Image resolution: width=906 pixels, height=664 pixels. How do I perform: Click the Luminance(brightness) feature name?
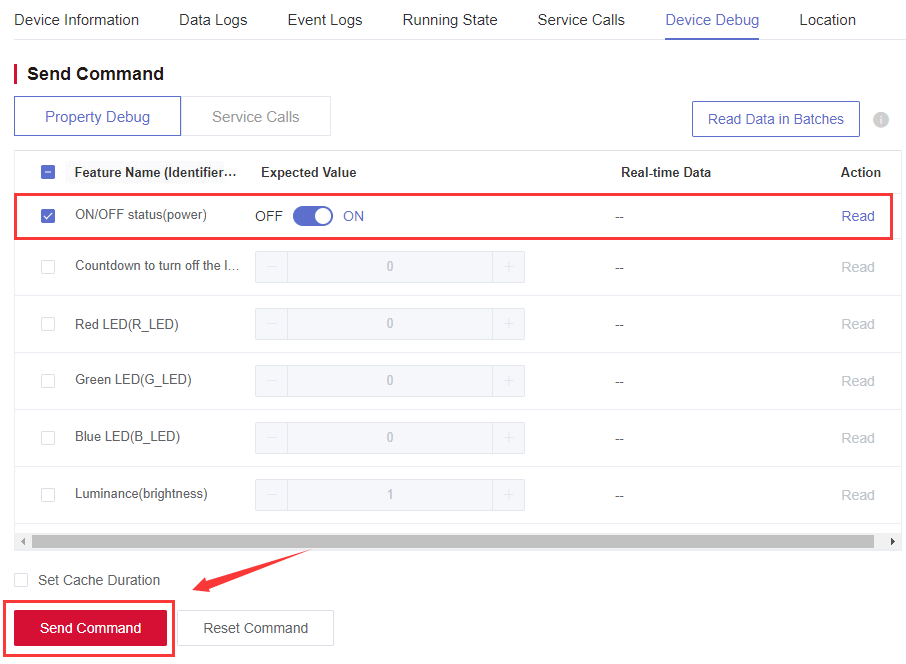click(x=142, y=494)
